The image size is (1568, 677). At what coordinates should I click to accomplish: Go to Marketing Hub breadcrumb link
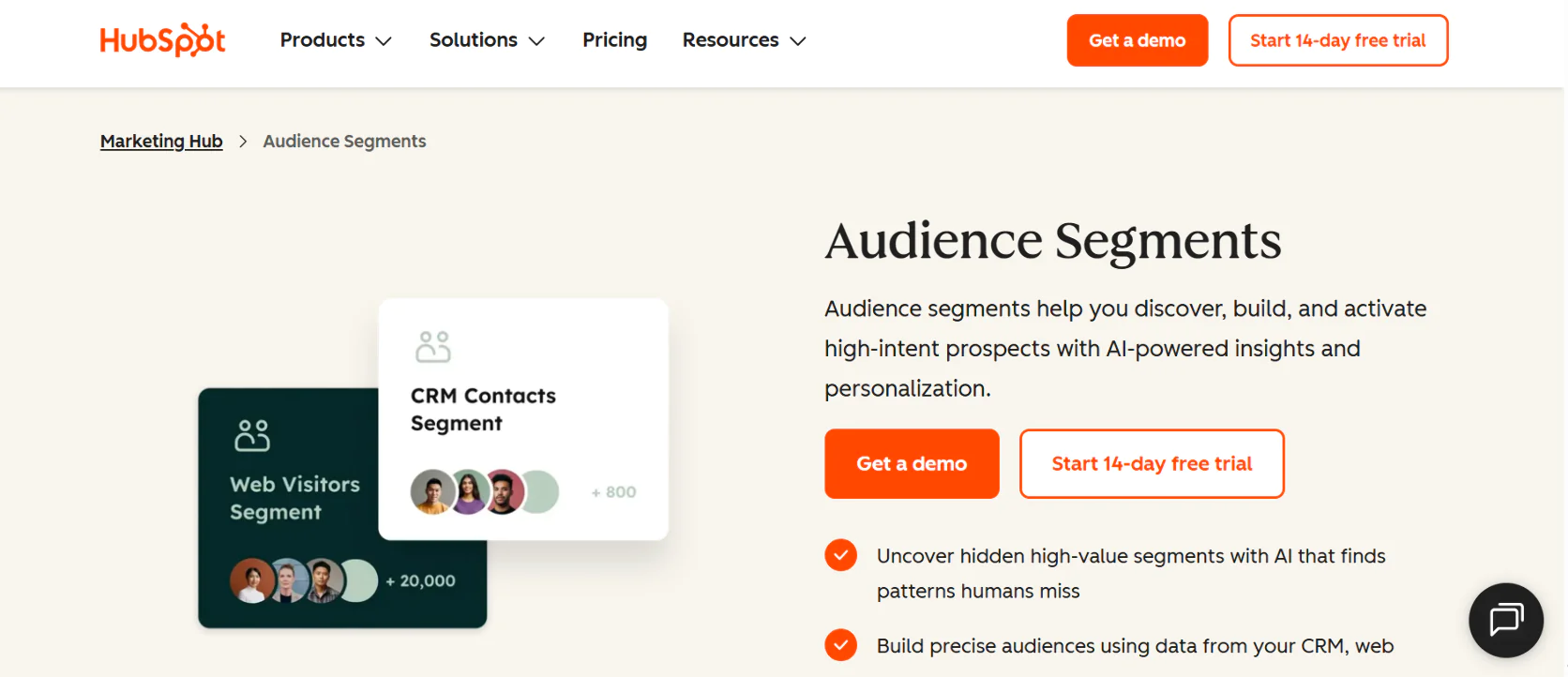tap(161, 142)
